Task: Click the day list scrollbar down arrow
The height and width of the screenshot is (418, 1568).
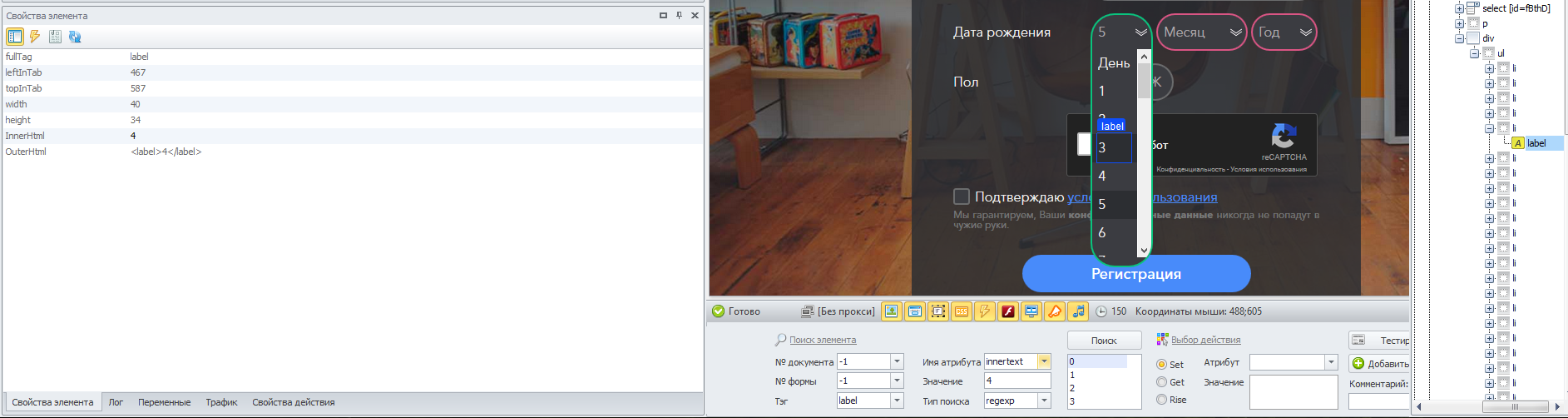Action: click(x=1144, y=250)
